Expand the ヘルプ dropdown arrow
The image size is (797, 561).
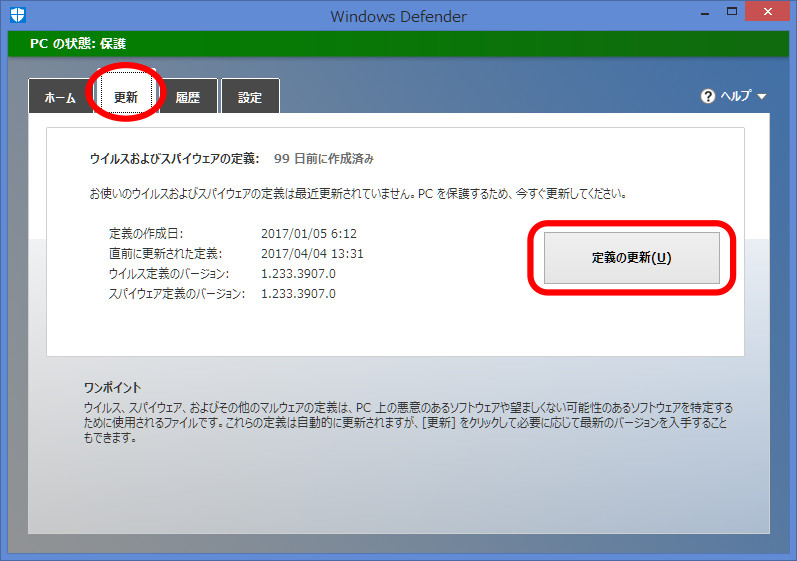(x=761, y=97)
